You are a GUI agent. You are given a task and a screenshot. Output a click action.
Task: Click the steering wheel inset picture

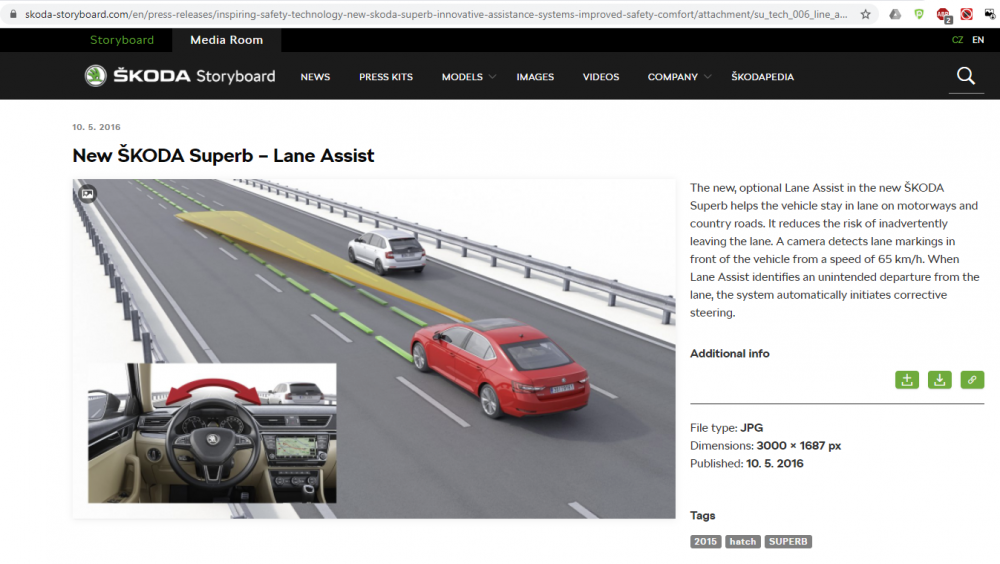pos(212,433)
